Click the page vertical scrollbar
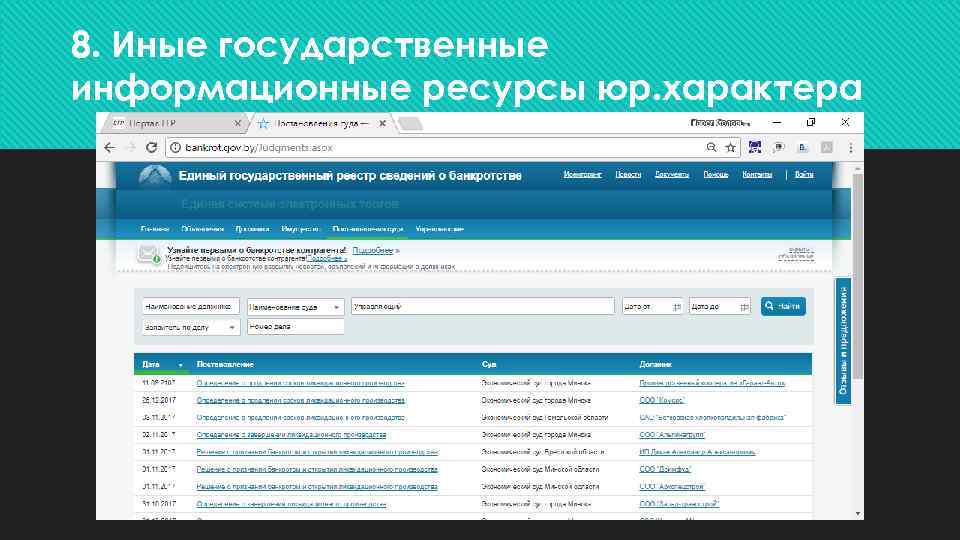 tap(858, 276)
